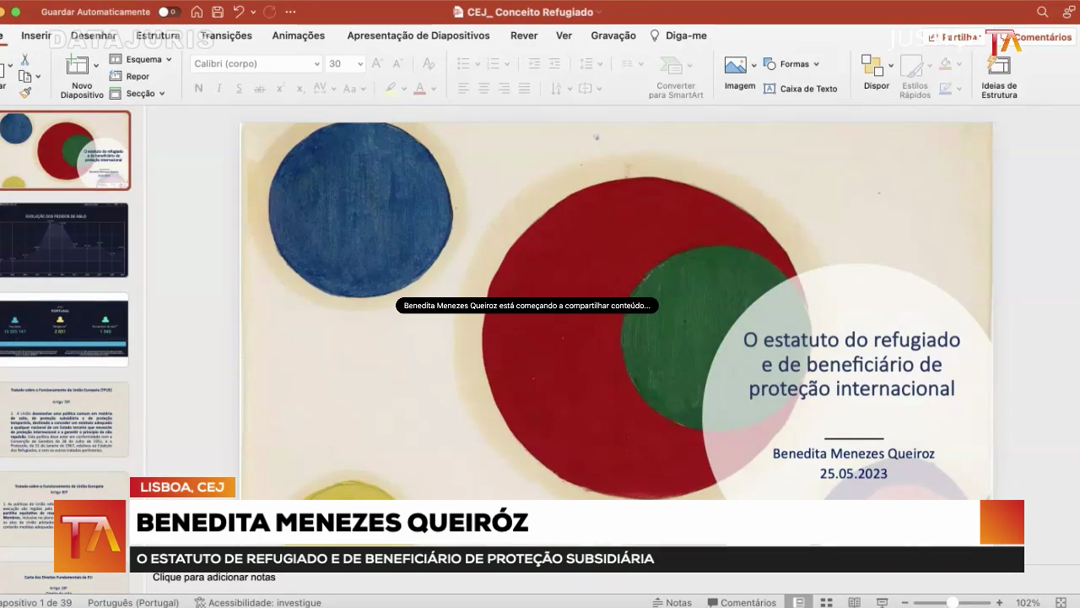Select the second slide thumbnail
The height and width of the screenshot is (608, 1080).
click(66, 240)
